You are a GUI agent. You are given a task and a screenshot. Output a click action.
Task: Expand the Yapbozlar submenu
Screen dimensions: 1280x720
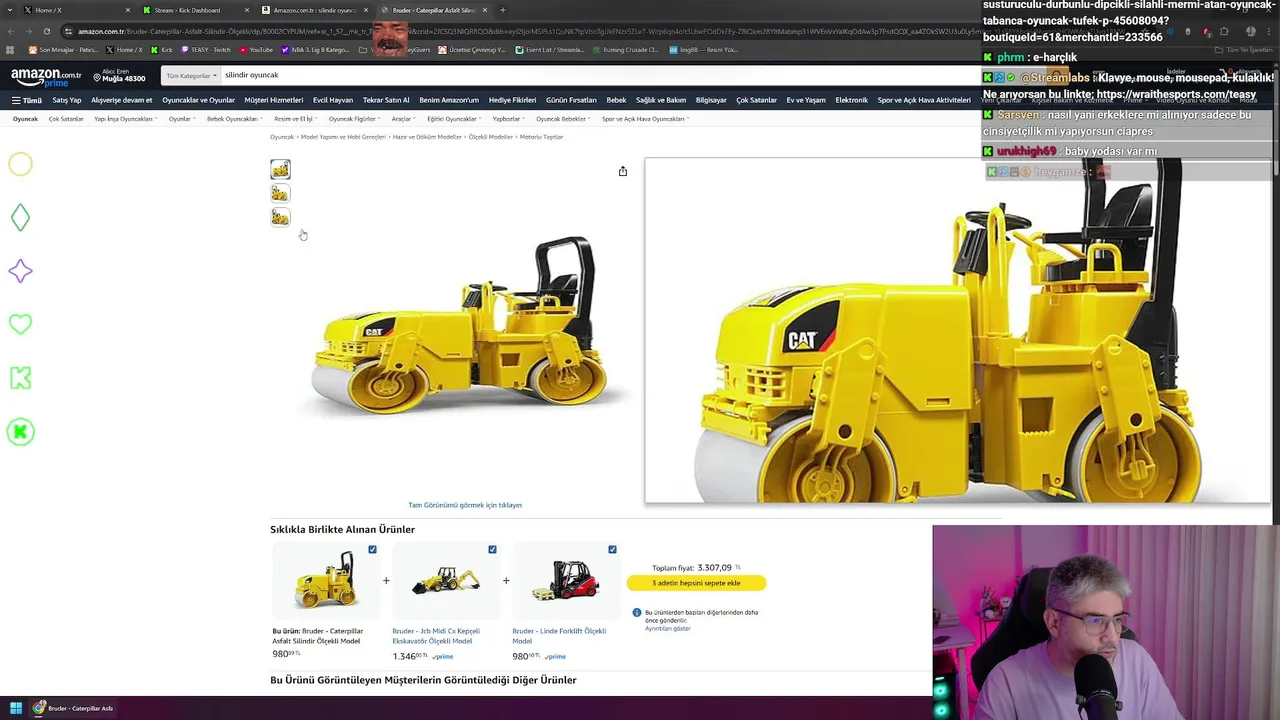coord(509,119)
